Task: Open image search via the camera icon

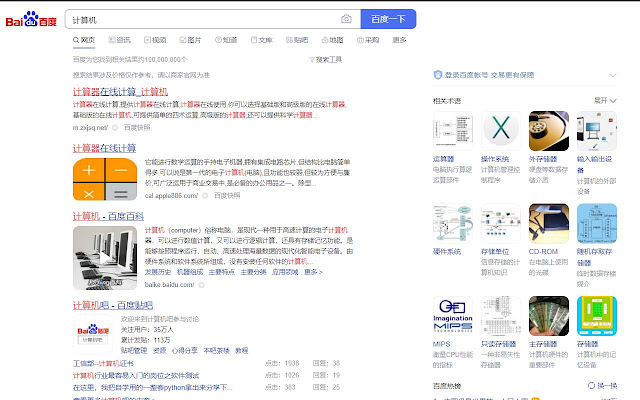Action: coord(346,19)
